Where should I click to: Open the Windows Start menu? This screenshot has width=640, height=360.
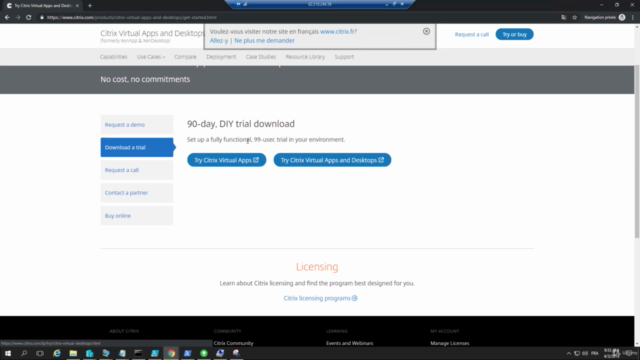click(8, 353)
